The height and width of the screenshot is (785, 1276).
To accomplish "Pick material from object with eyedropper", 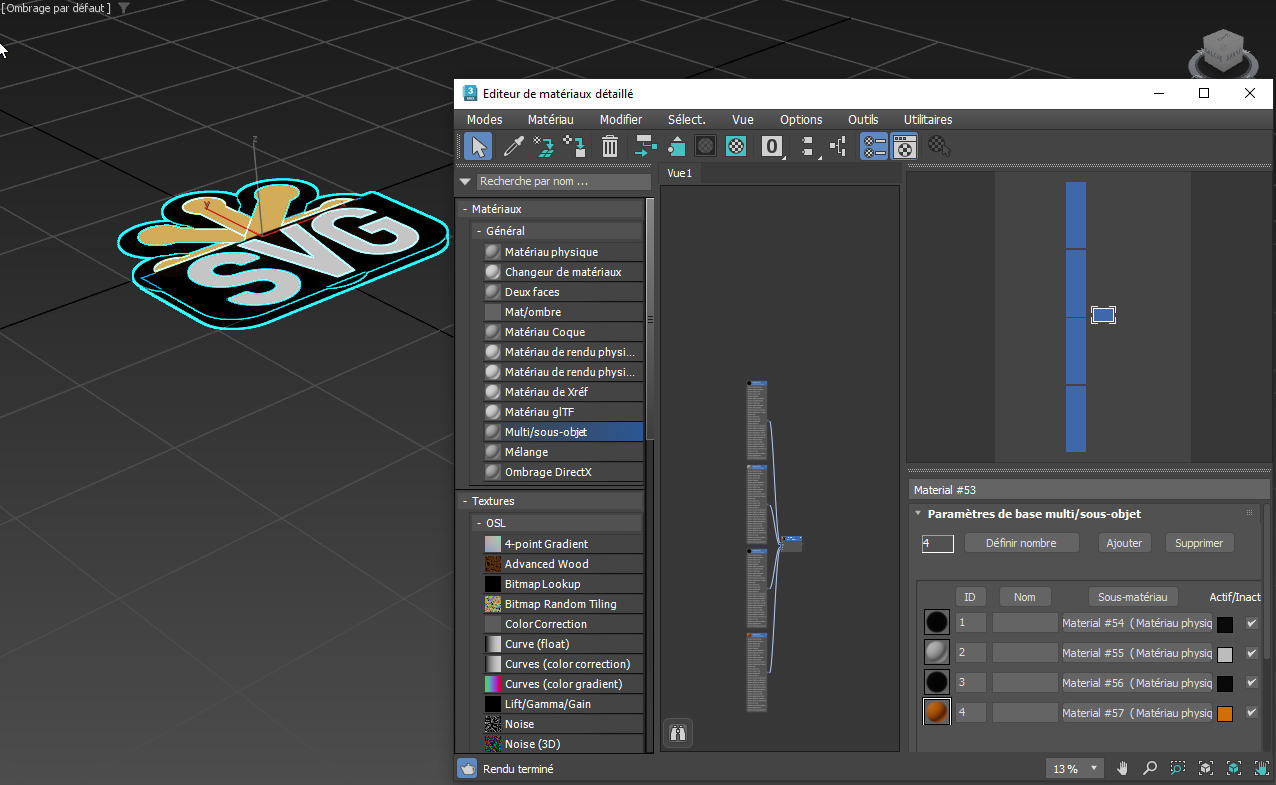I will [x=513, y=147].
